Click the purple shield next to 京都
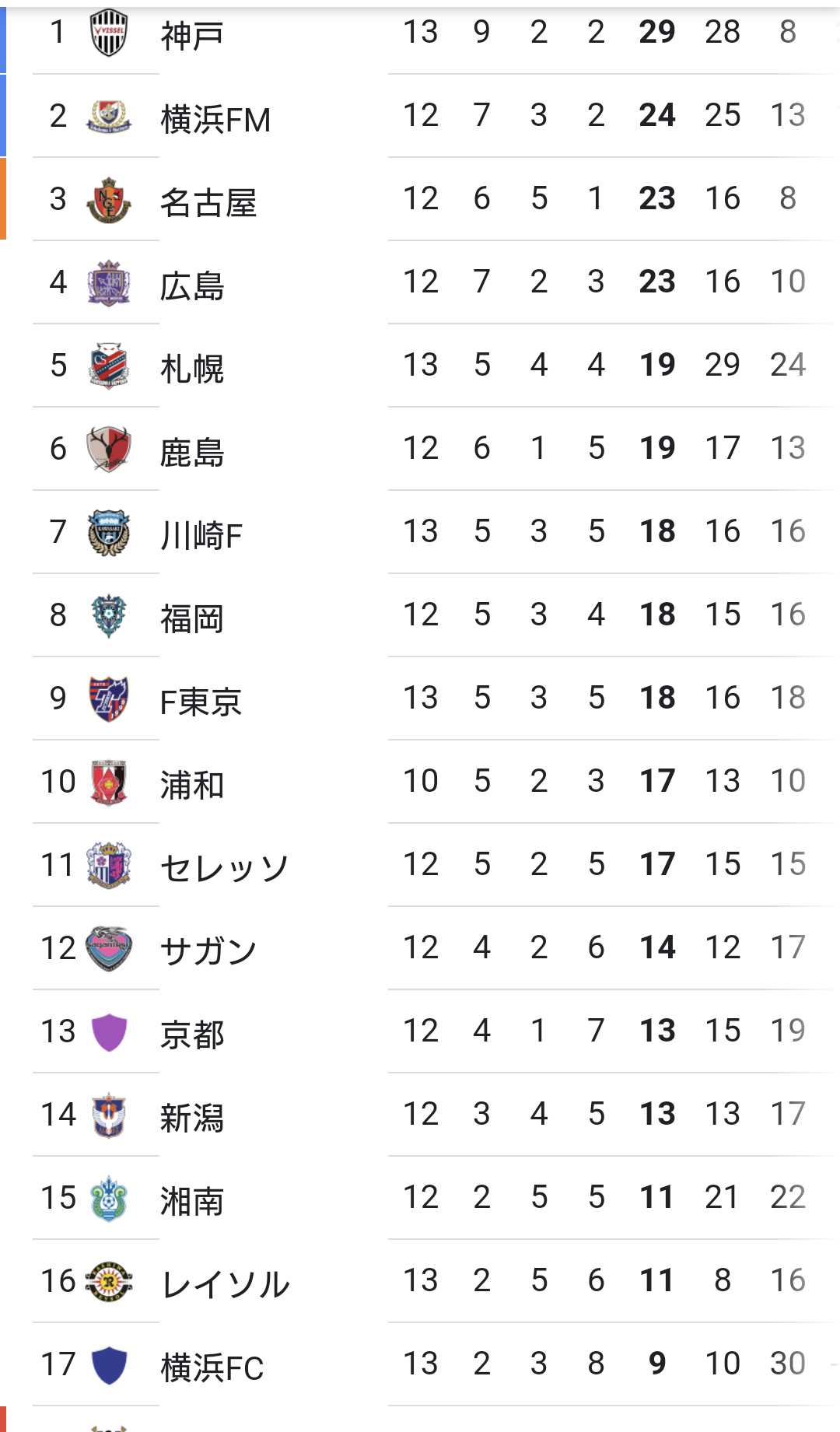The width and height of the screenshot is (840, 1432). click(x=109, y=1032)
